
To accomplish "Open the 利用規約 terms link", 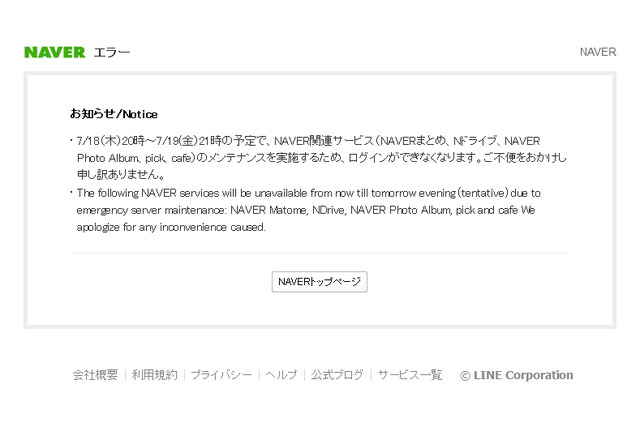I will (154, 375).
